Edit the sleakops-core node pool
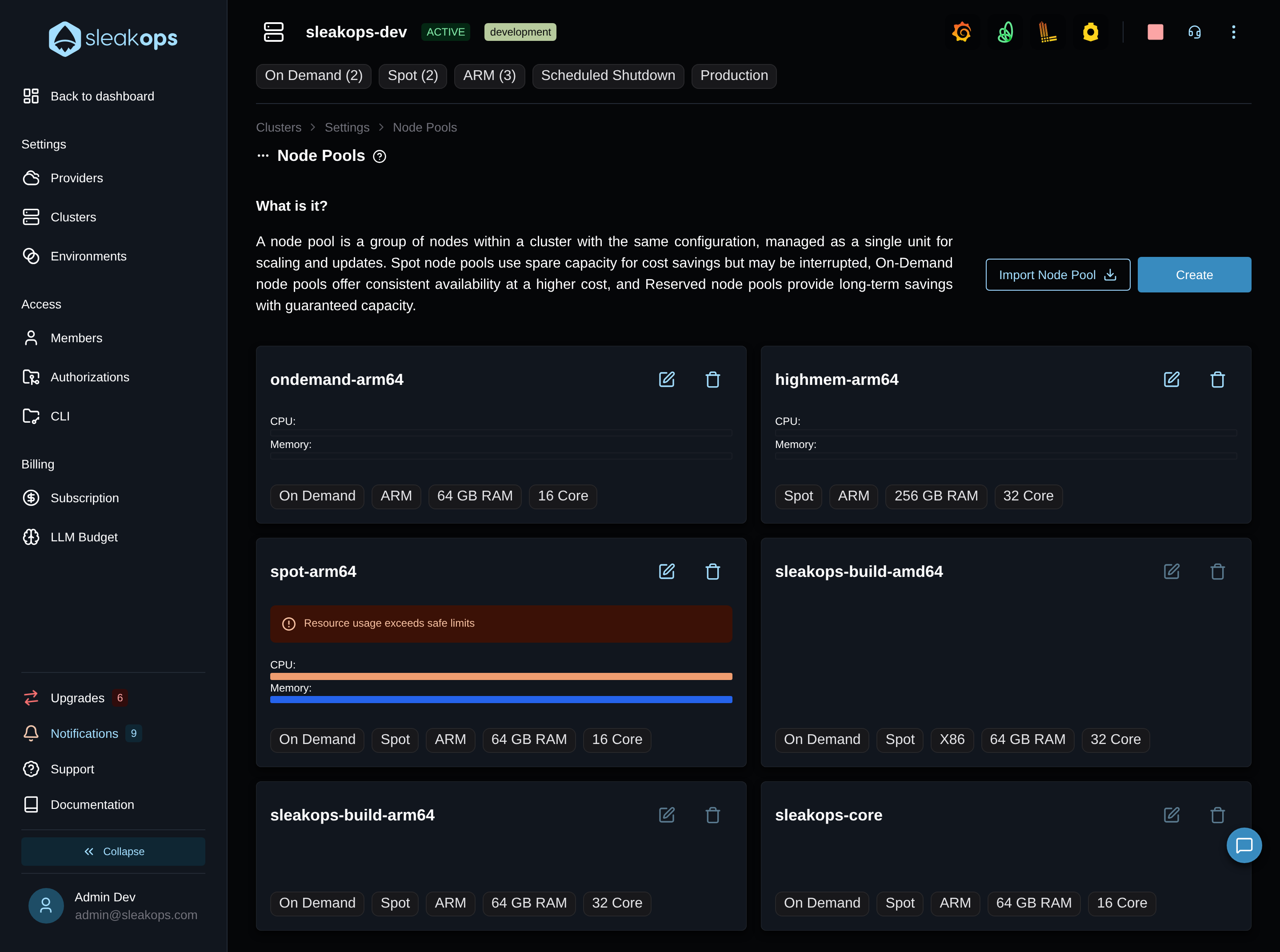Screen dimensions: 1280x952 coord(1172,815)
